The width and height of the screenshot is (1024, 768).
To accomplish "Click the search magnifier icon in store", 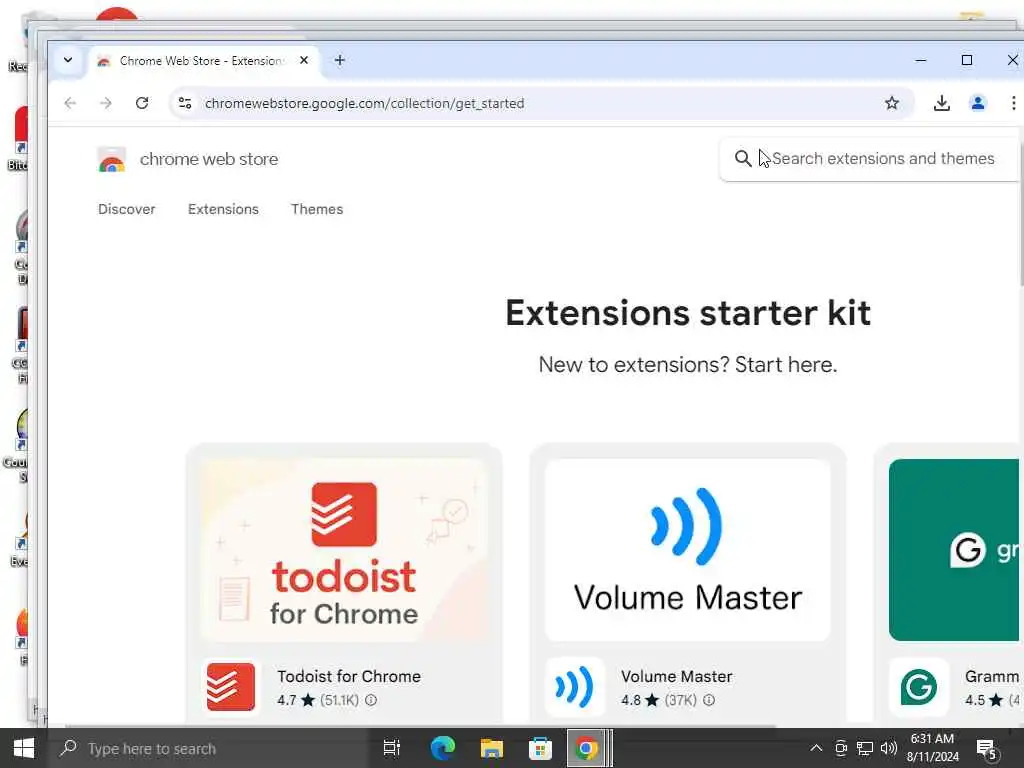I will click(743, 159).
